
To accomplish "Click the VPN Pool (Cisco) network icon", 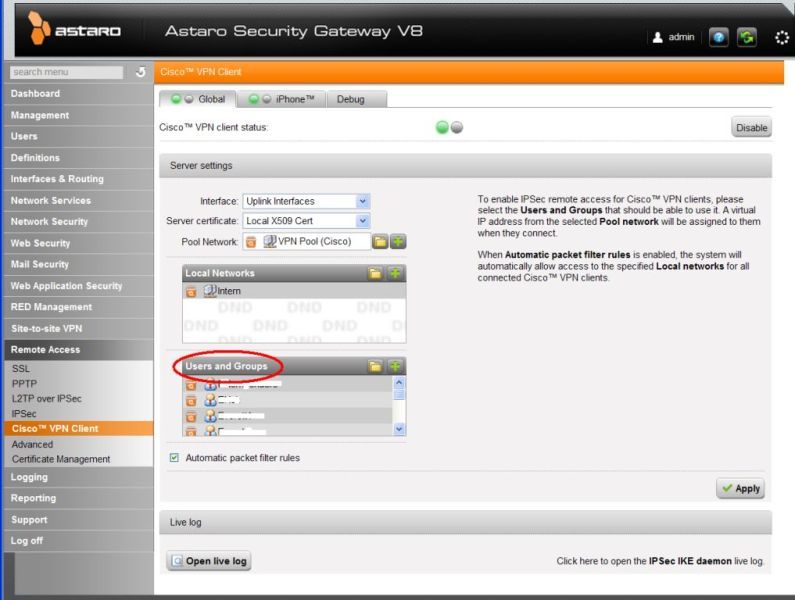I will [270, 241].
